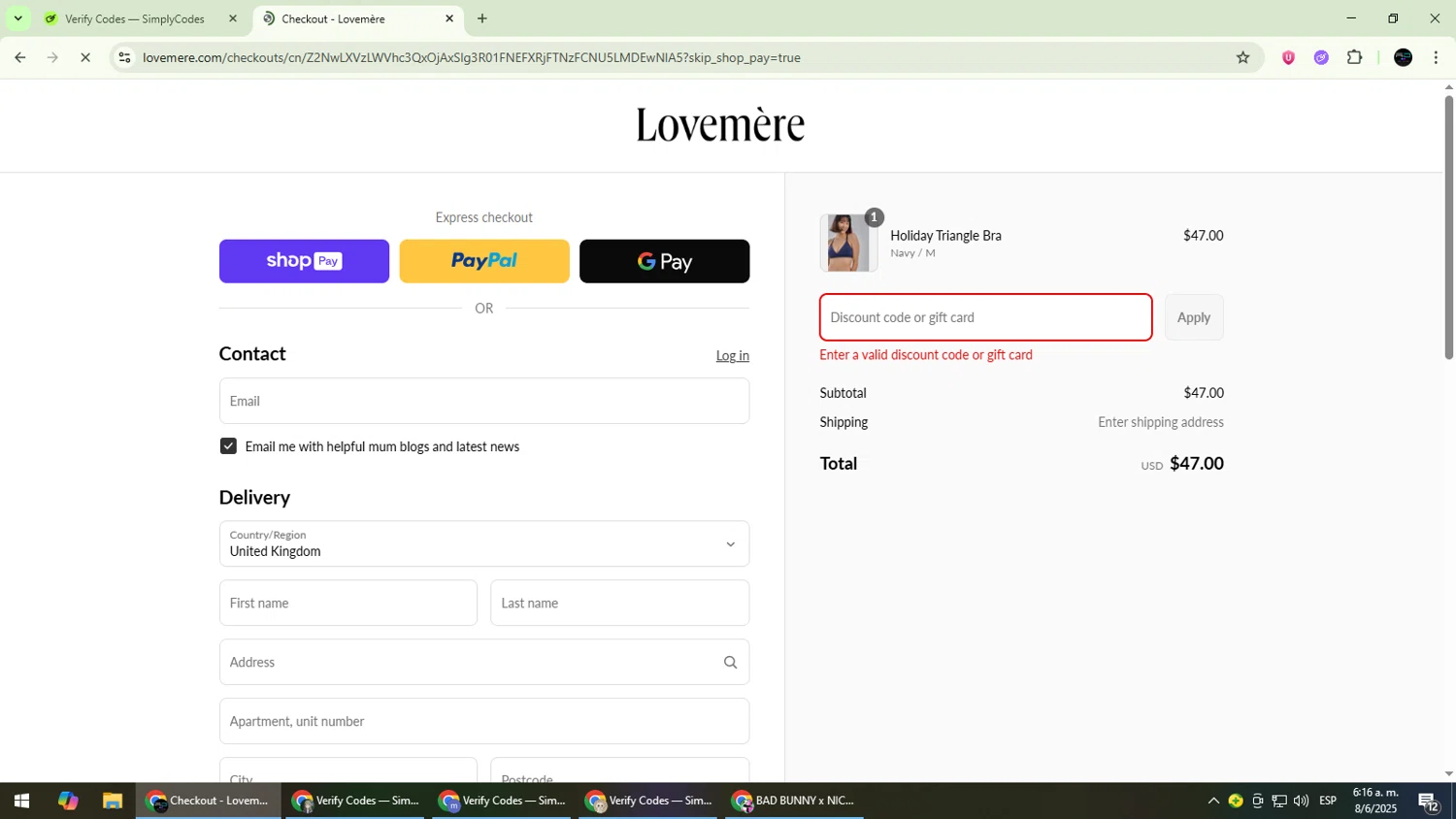Select the total $47.00 amount

[1196, 464]
